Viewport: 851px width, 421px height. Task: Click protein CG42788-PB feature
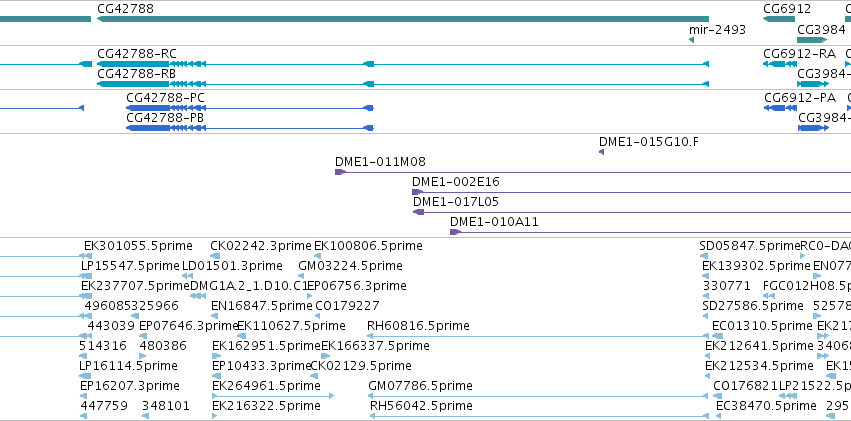click(250, 128)
